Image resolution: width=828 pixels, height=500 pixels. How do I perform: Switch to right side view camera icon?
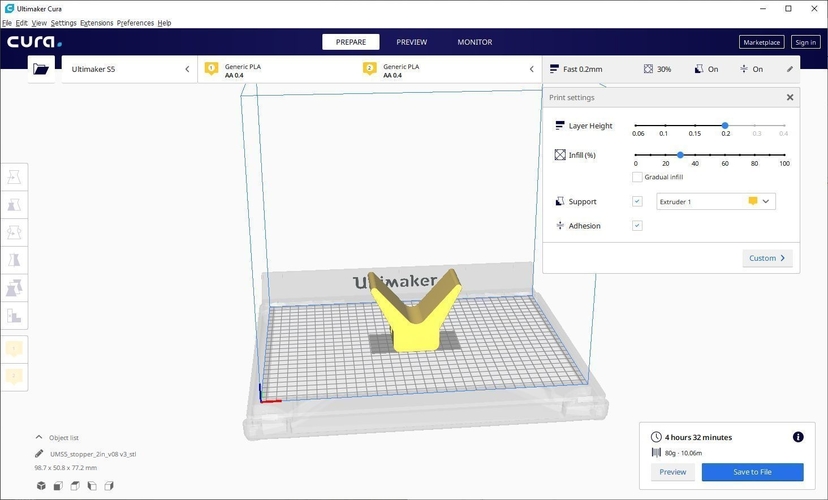point(109,486)
